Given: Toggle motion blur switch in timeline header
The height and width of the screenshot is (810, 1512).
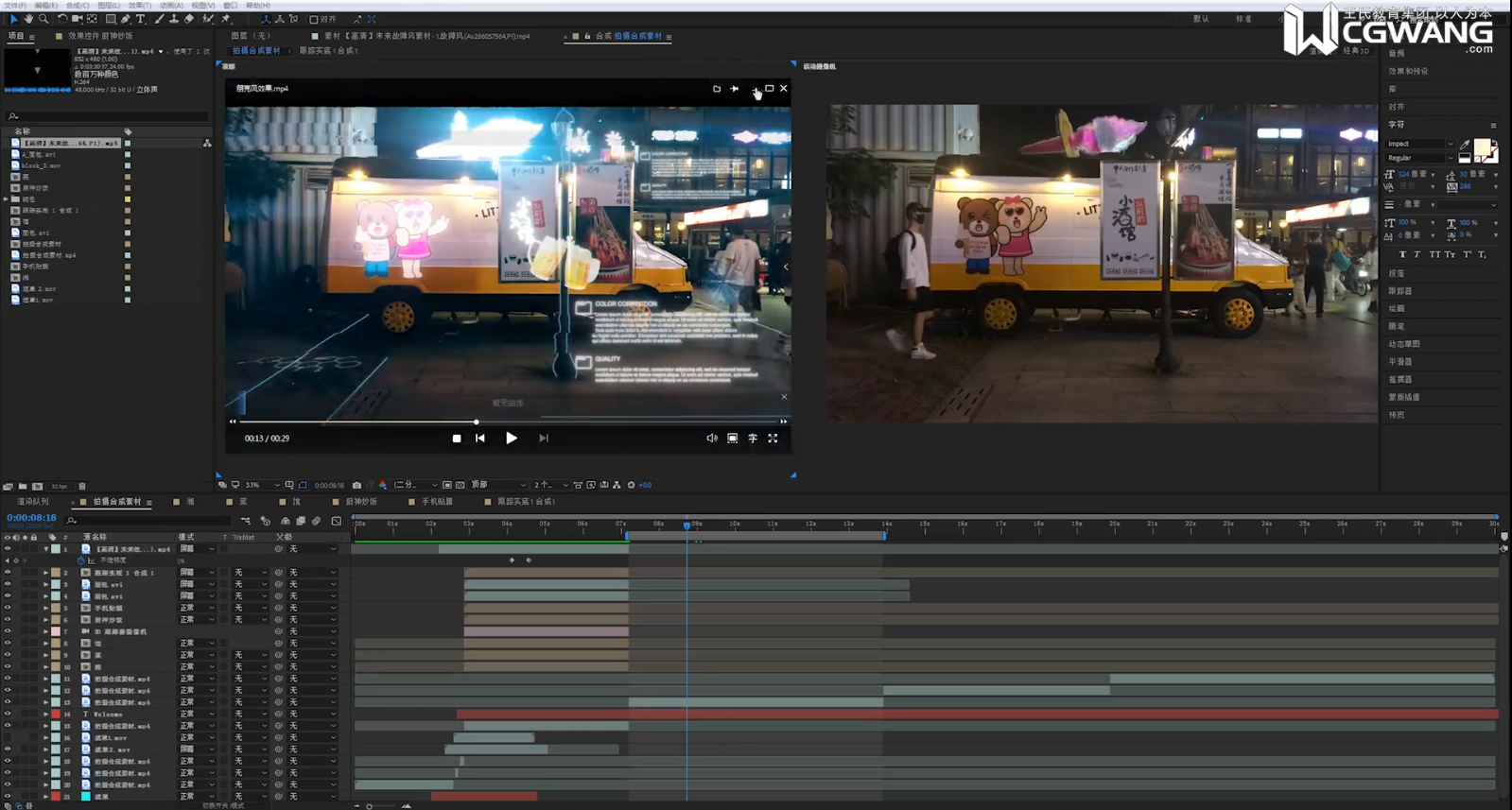Looking at the screenshot, I should [x=317, y=521].
